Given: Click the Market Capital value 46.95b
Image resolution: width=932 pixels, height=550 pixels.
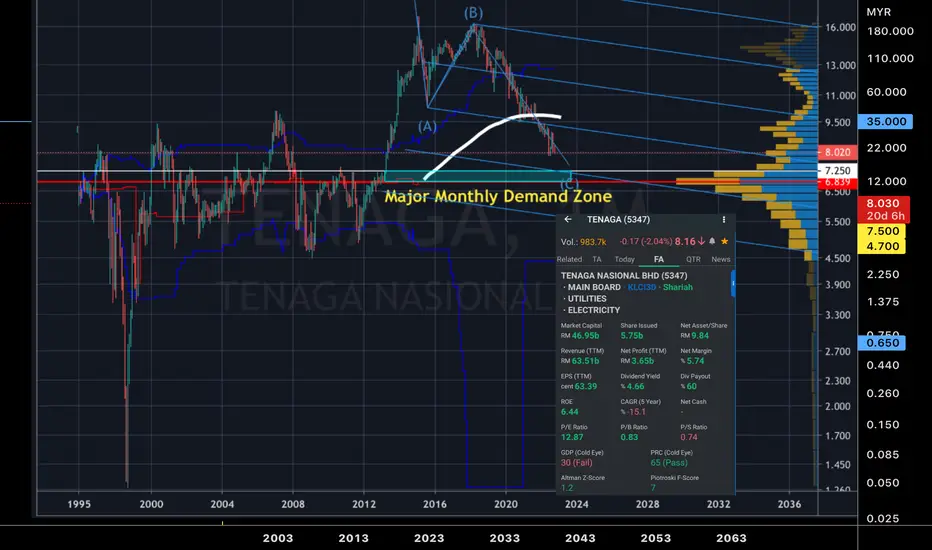Looking at the screenshot, I should [585, 336].
